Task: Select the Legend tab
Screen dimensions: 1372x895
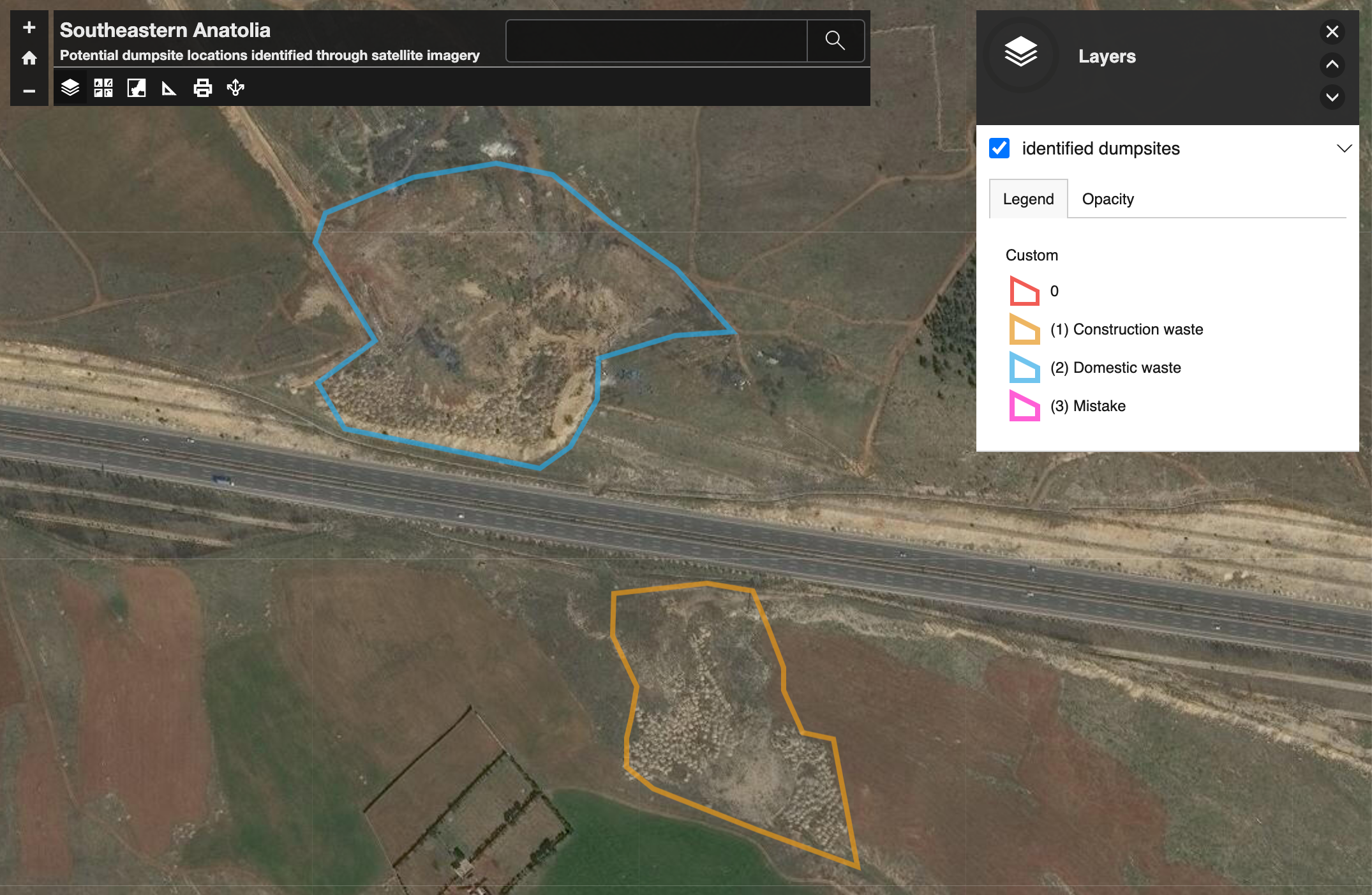Action: (1028, 199)
